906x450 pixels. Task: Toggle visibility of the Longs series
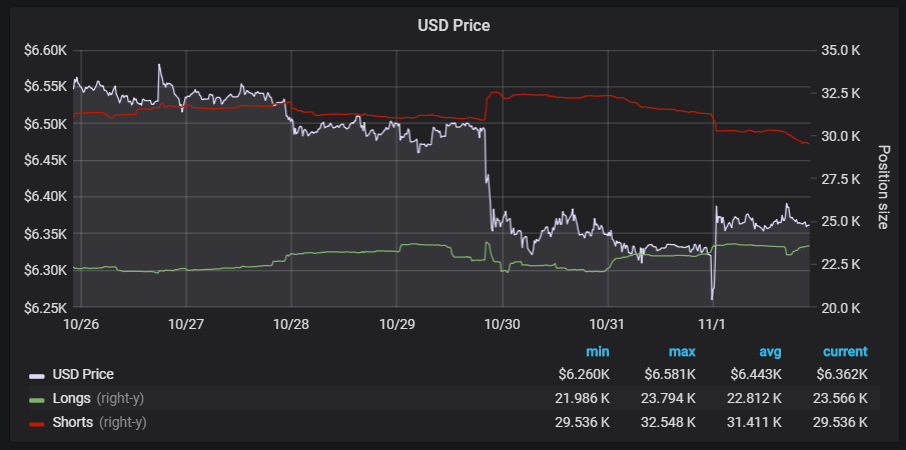pos(72,399)
